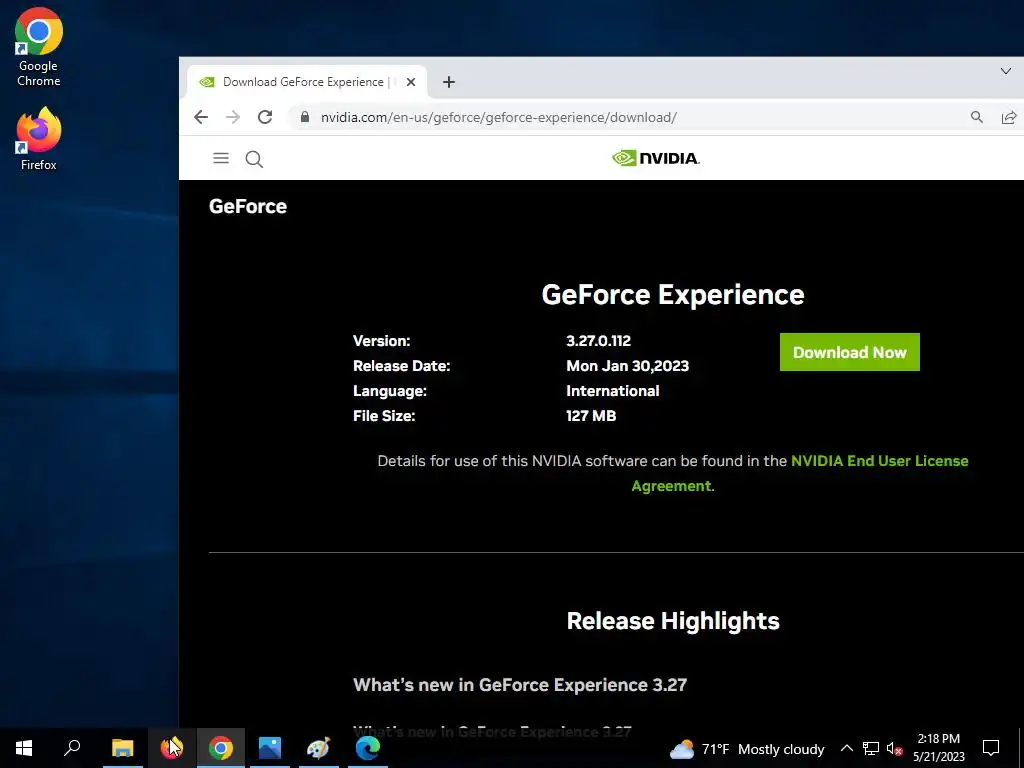The image size is (1024, 768).
Task: Open the Photos app from taskbar
Action: click(x=270, y=748)
